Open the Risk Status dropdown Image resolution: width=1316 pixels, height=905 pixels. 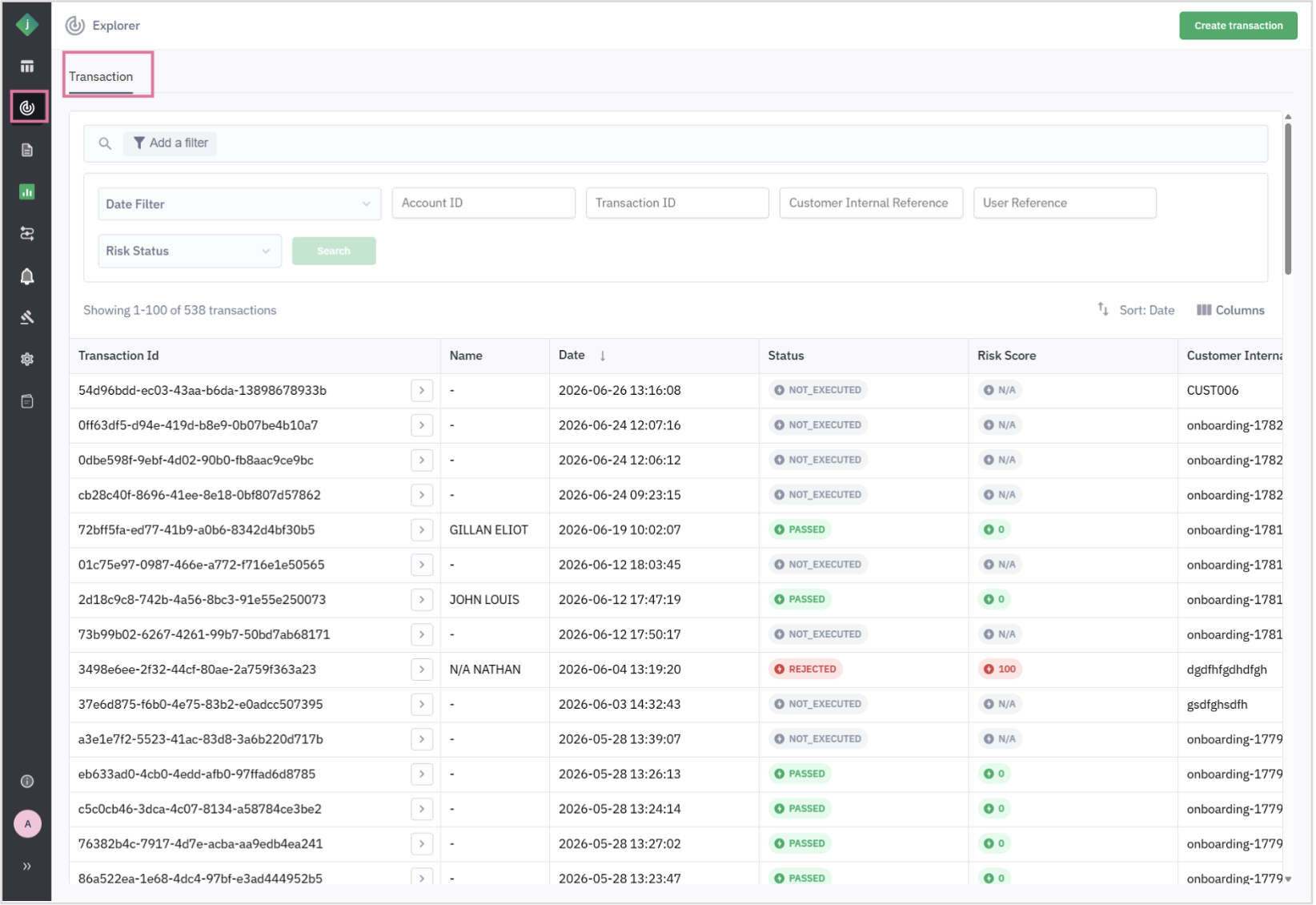pos(189,251)
